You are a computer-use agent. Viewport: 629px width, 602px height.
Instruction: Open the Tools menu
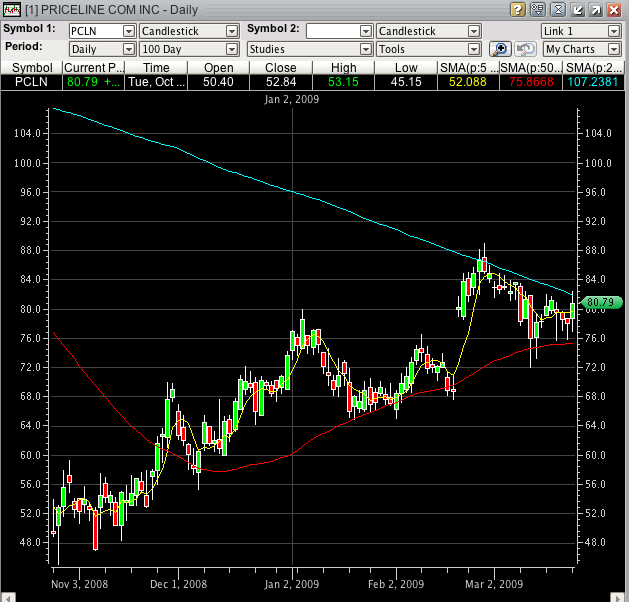(x=428, y=48)
